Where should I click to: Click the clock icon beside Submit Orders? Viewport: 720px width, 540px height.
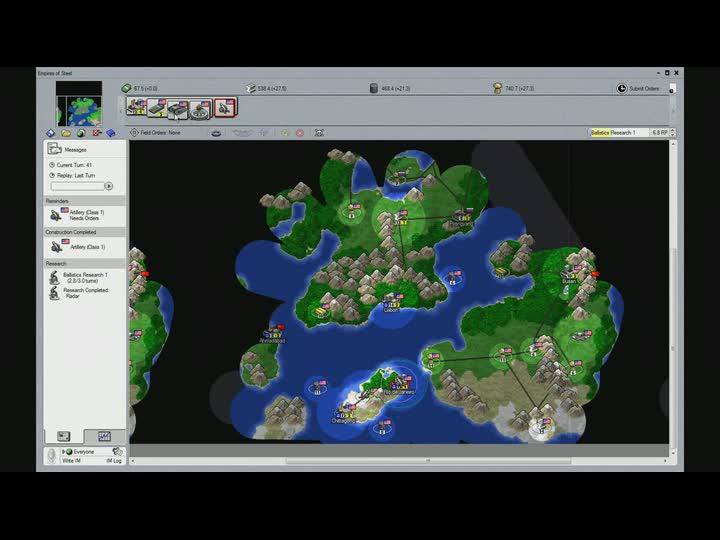(621, 88)
